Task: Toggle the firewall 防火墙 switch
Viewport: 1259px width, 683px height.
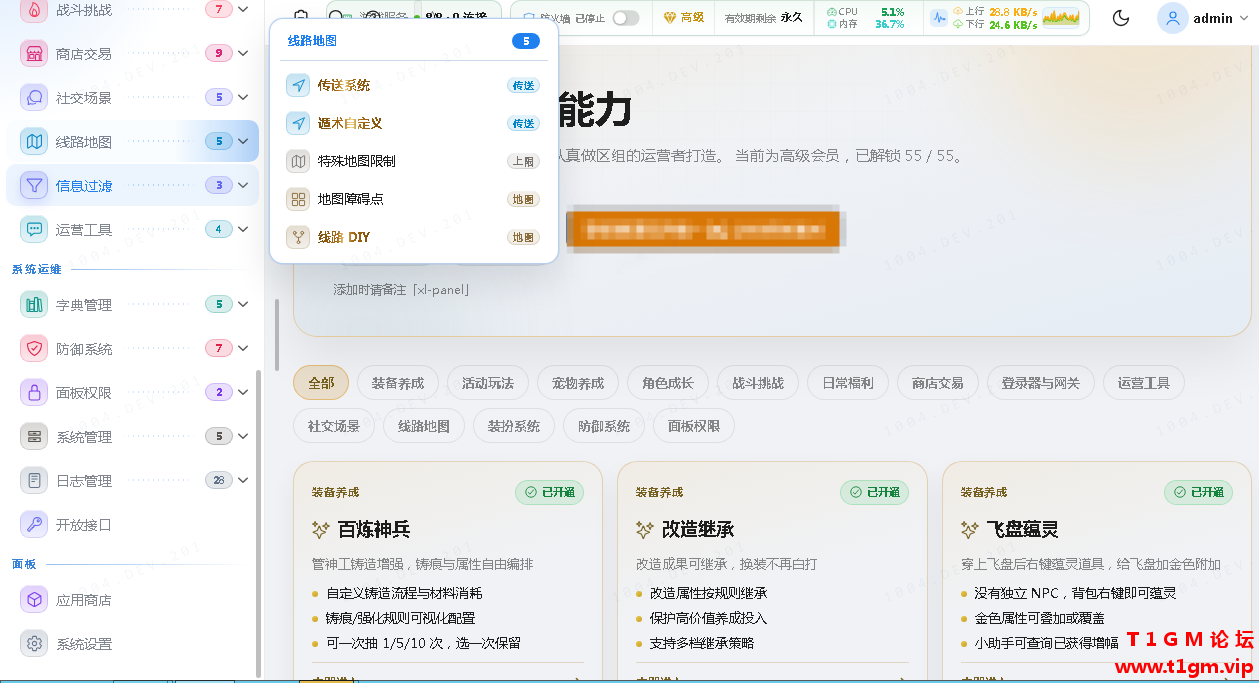Action: coord(626,18)
